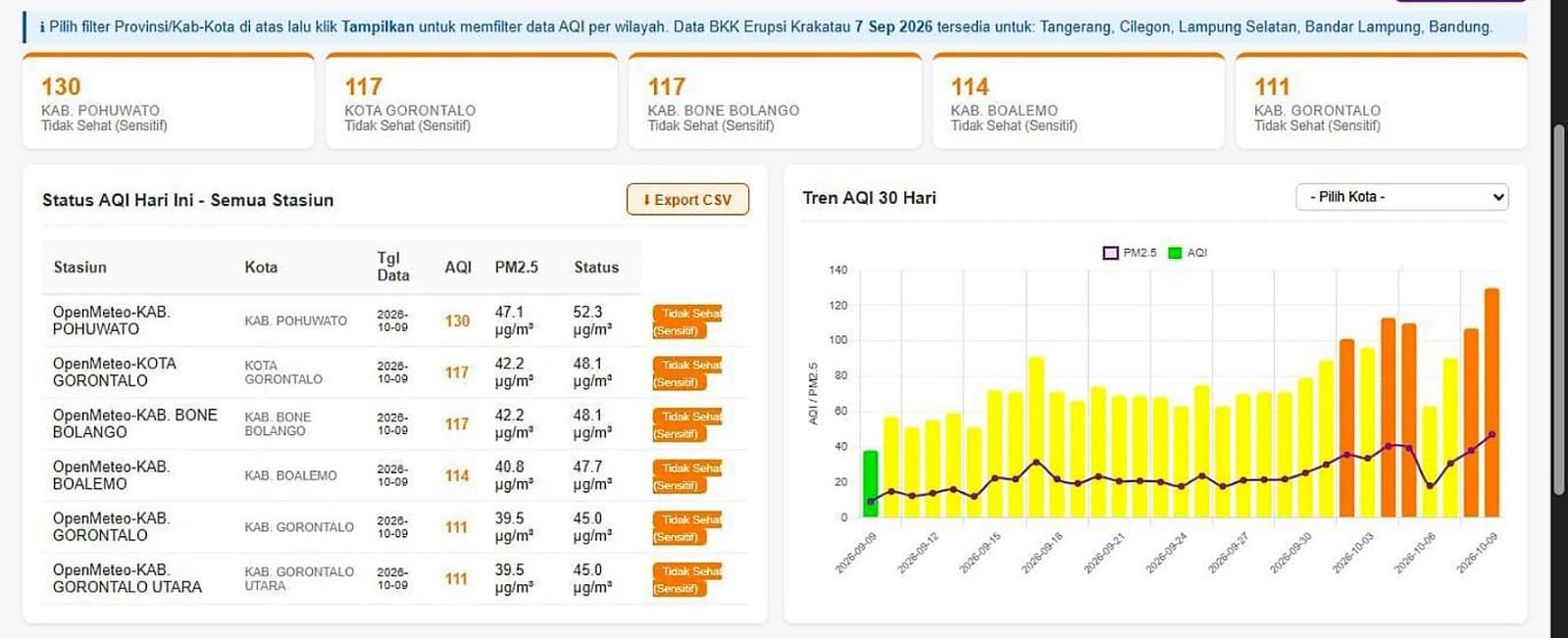Click the PM2.5 column header
Viewport: 1568px width, 638px height.
pos(517,268)
